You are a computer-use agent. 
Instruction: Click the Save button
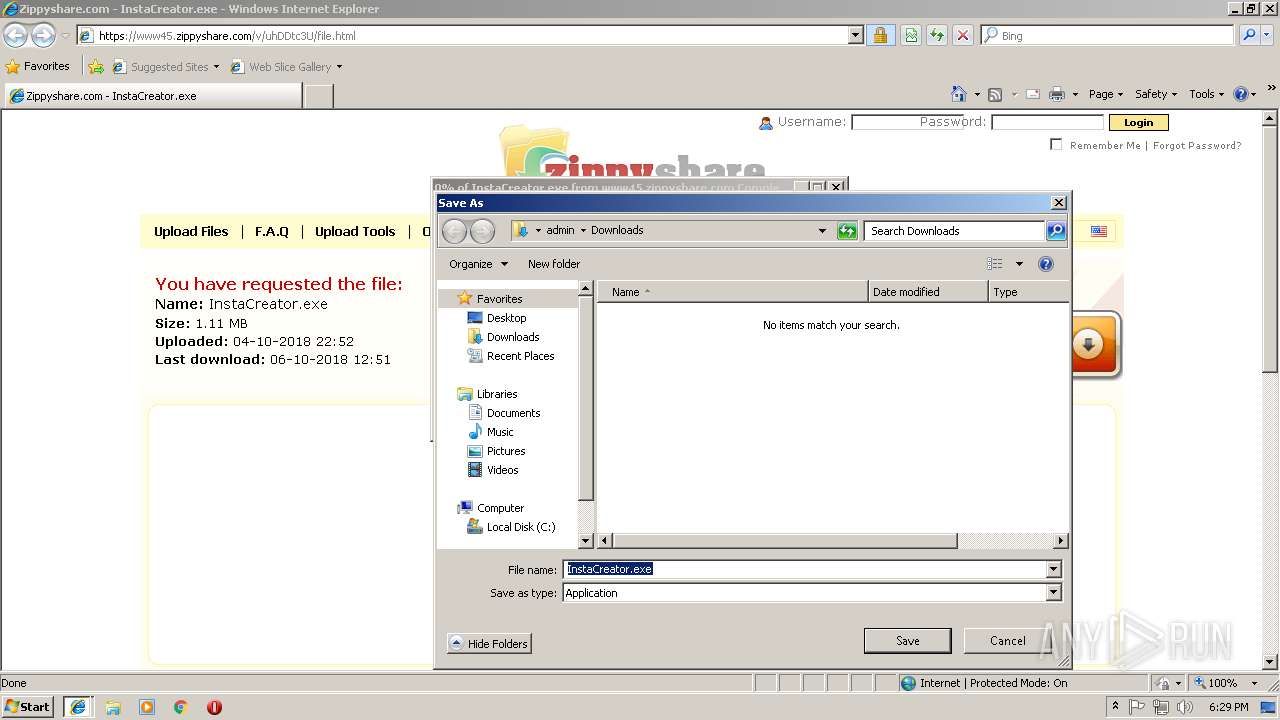coord(907,641)
